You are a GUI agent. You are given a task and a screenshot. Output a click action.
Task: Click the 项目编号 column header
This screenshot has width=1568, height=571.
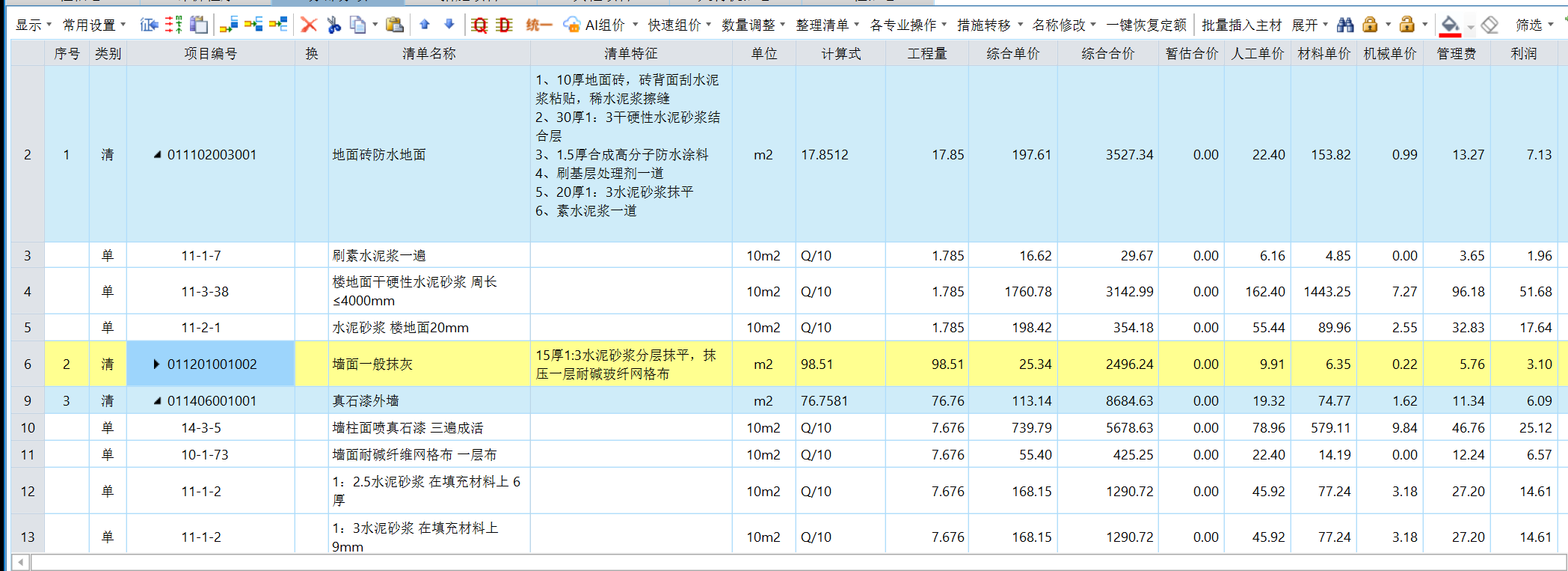(211, 54)
